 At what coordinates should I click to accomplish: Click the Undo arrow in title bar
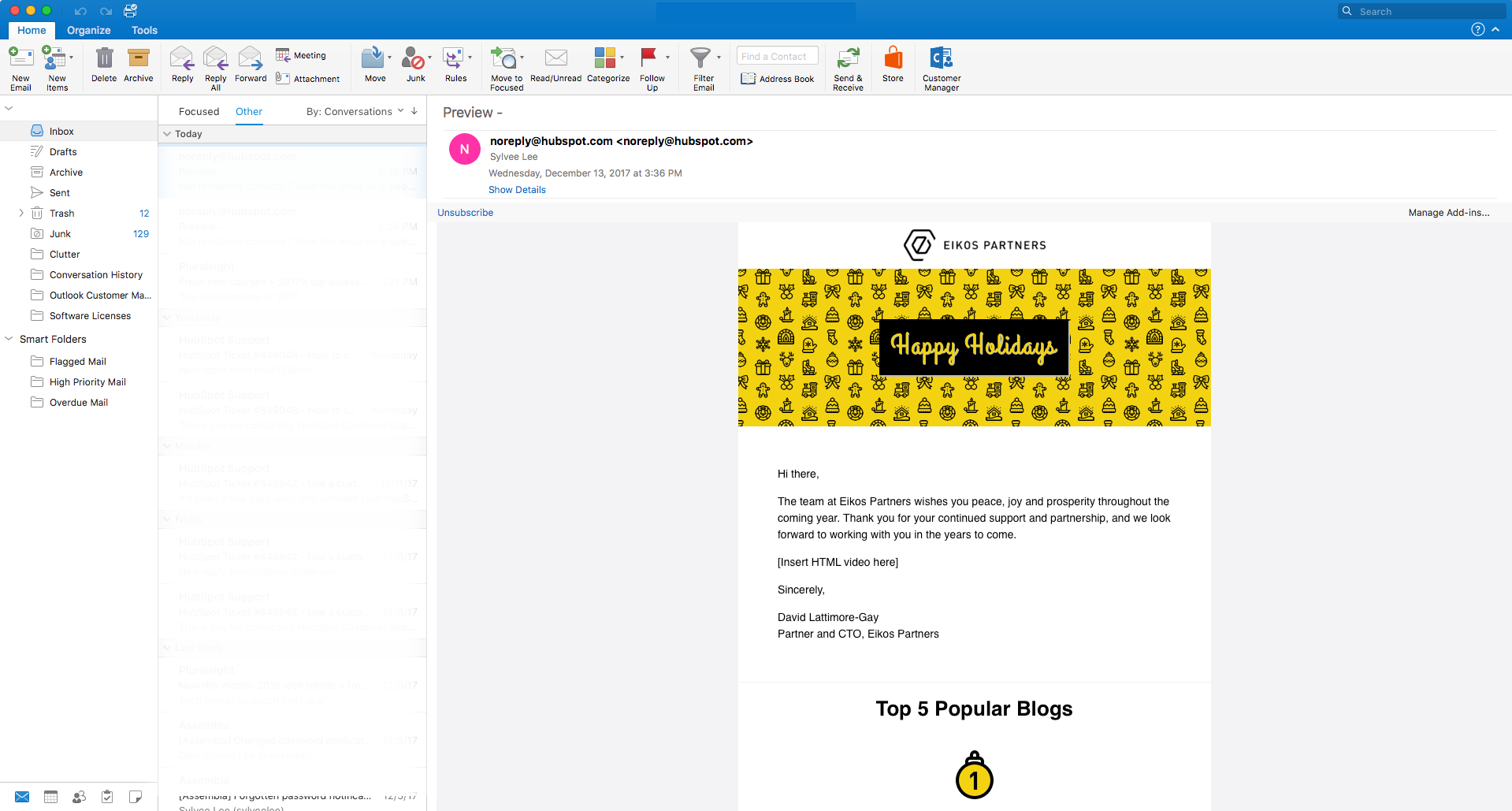[80, 11]
